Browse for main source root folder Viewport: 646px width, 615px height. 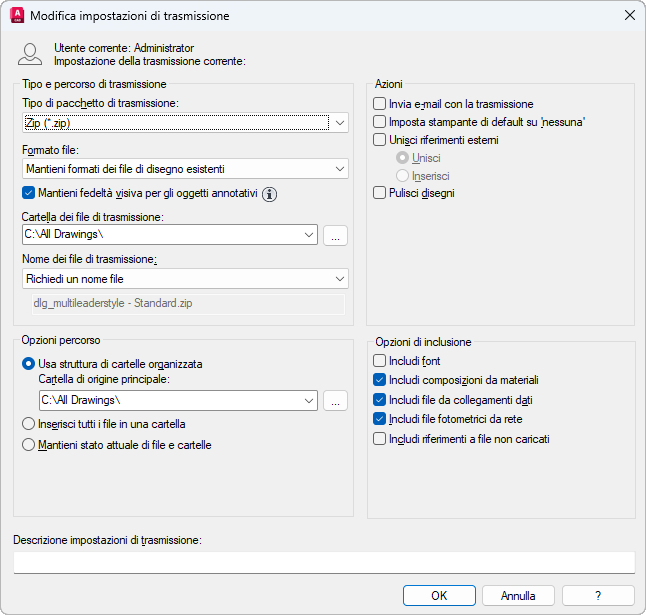(336, 401)
